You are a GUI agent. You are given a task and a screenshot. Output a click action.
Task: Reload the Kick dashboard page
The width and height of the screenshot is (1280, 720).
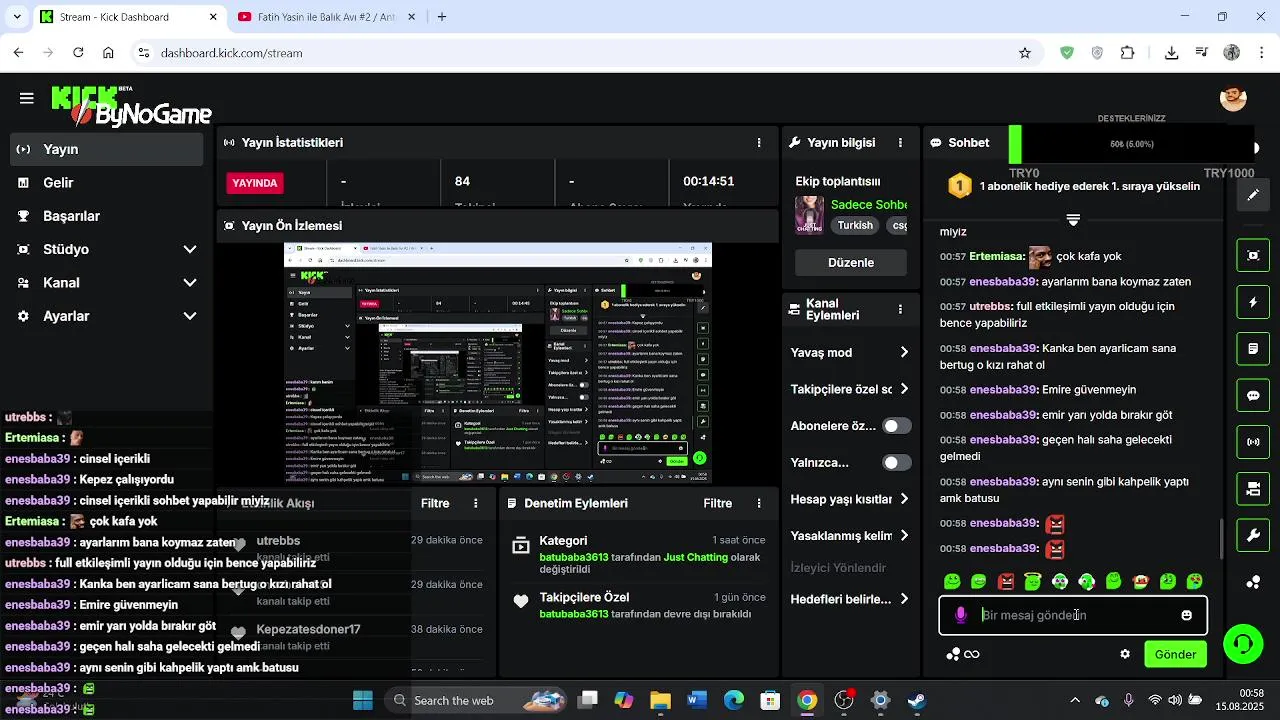point(78,53)
